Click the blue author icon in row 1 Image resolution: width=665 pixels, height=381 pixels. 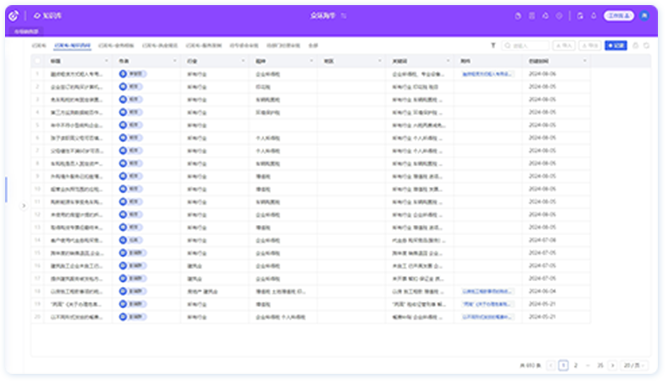coord(123,74)
